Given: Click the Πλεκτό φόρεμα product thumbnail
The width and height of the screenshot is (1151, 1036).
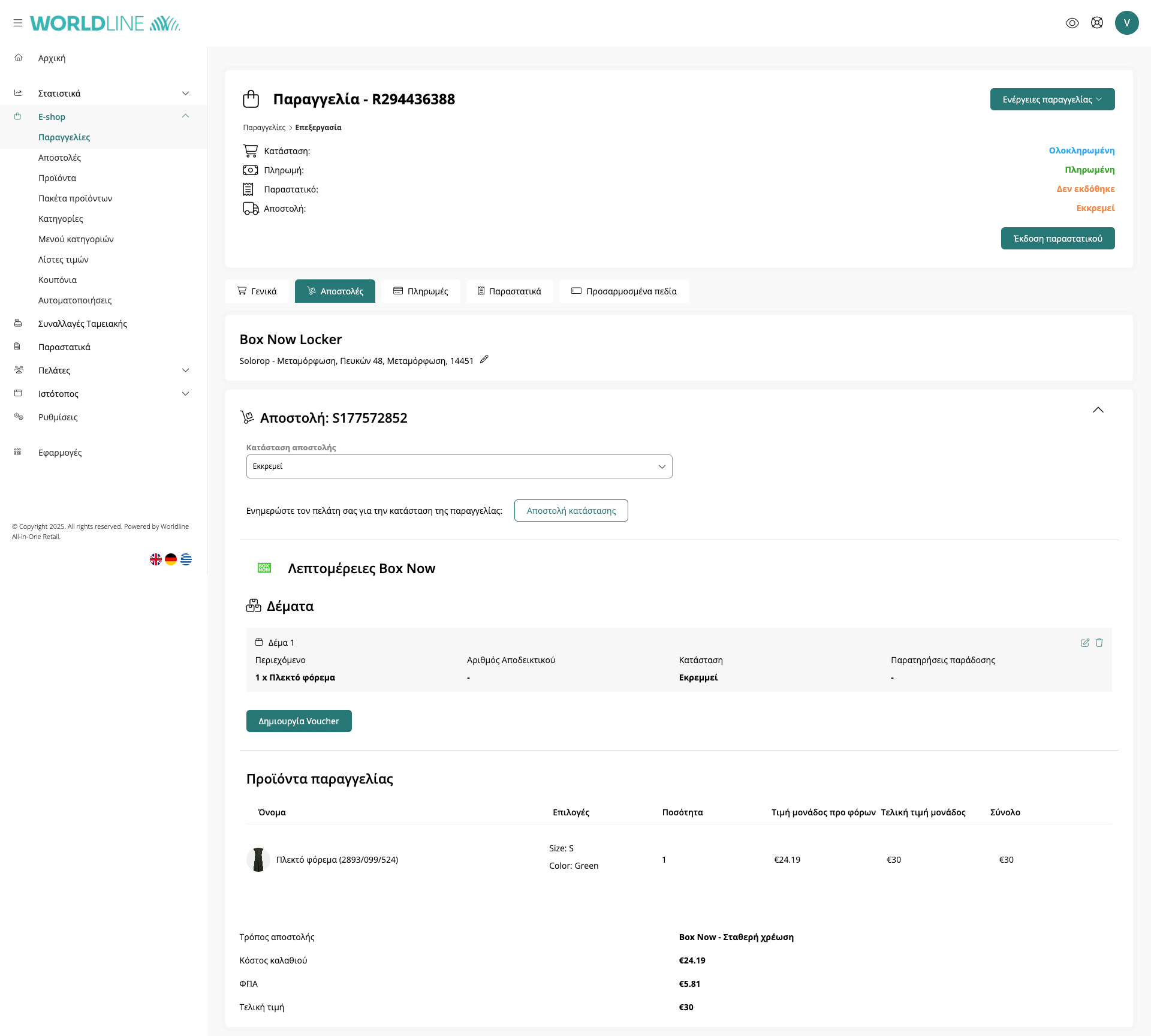Looking at the screenshot, I should (x=258, y=860).
